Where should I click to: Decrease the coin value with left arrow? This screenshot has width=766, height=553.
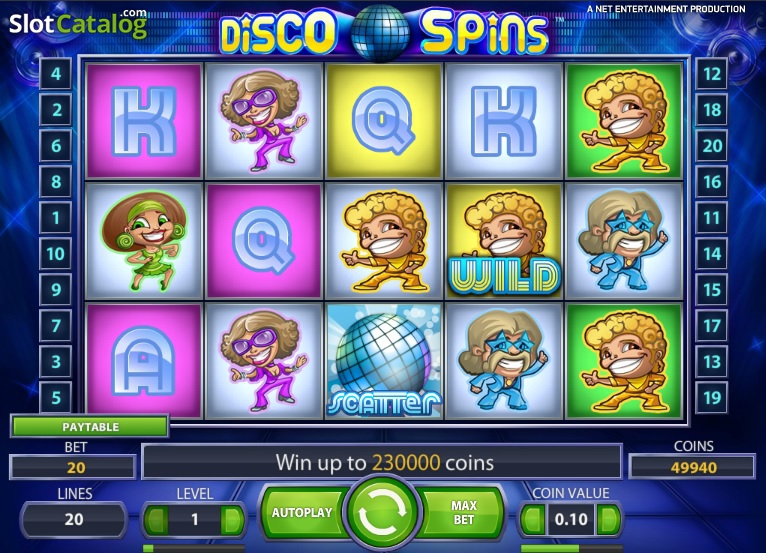click(532, 519)
